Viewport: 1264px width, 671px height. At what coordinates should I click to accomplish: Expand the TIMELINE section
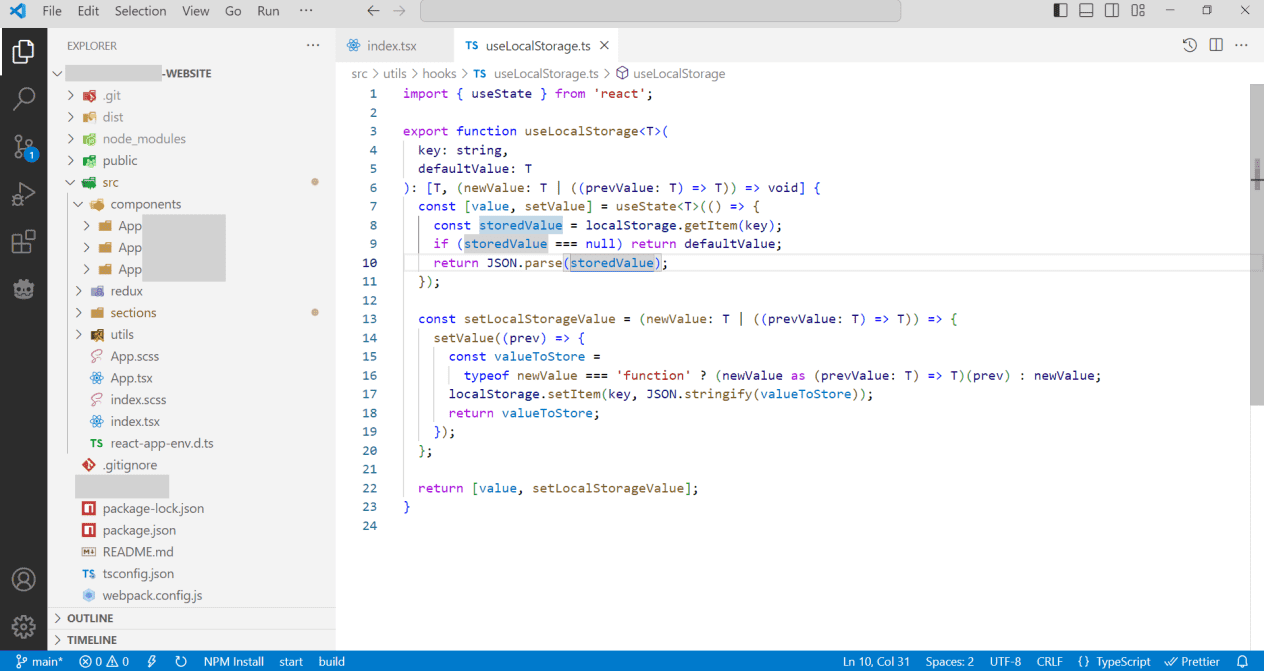point(191,640)
